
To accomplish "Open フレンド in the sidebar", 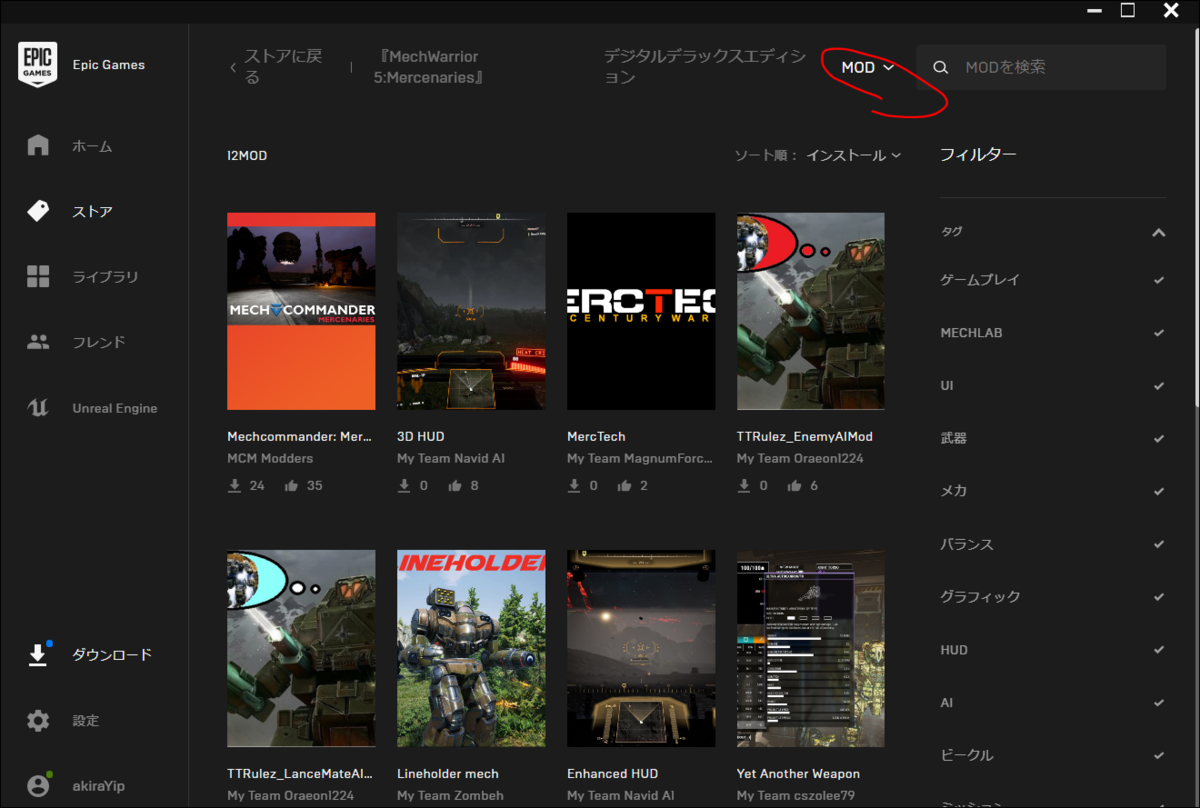I will (99, 342).
